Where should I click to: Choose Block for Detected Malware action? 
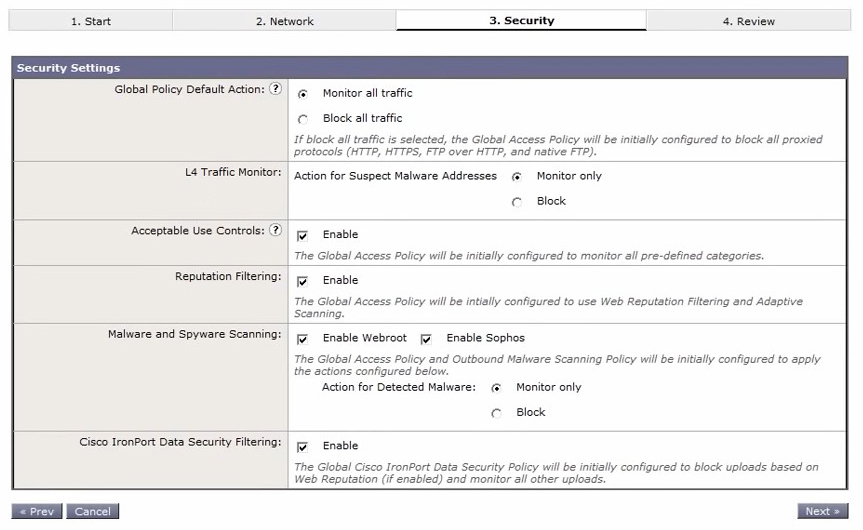coord(496,413)
